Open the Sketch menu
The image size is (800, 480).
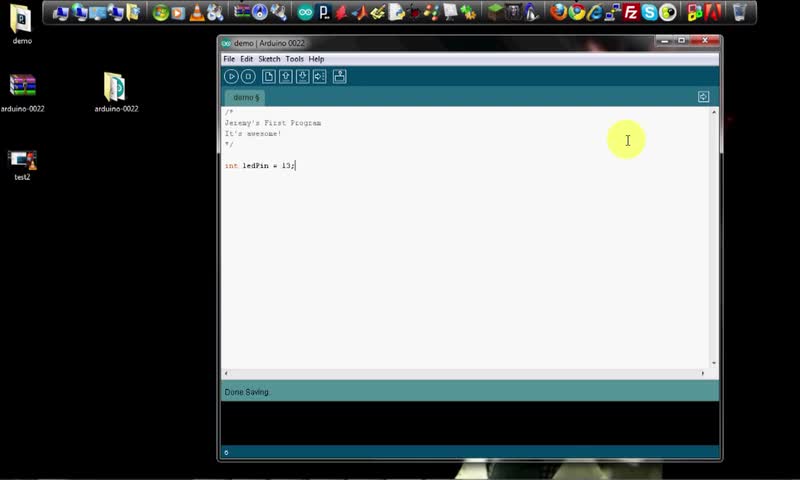coord(269,59)
